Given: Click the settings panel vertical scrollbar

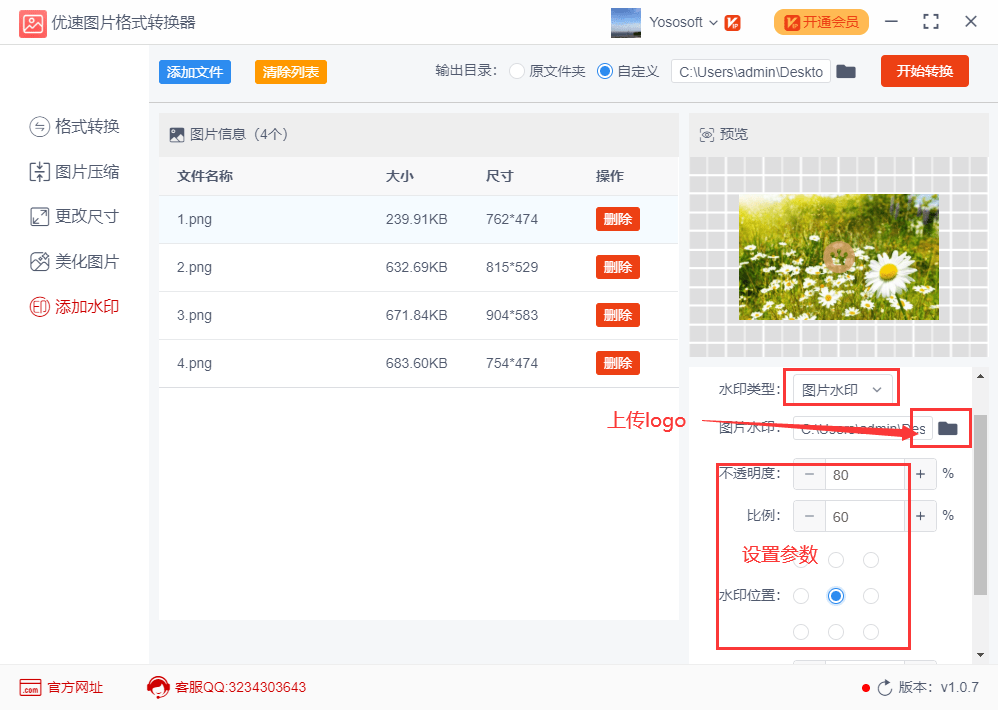Looking at the screenshot, I should pos(980,505).
